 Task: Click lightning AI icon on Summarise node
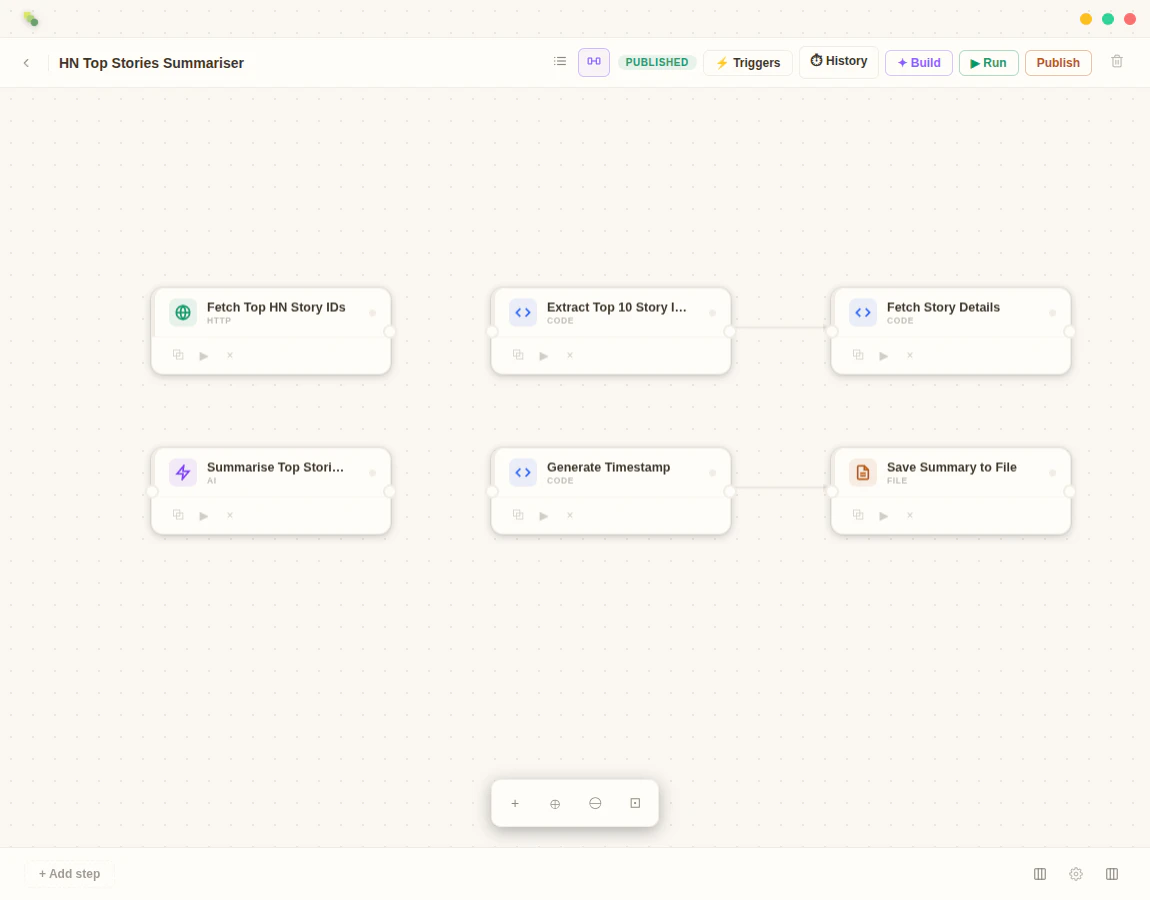point(183,472)
